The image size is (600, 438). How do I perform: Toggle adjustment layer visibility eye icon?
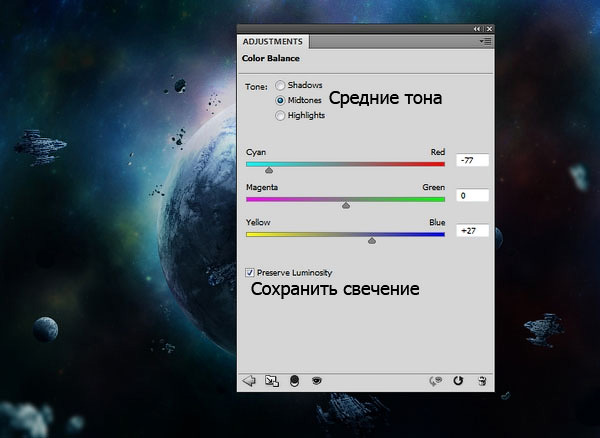click(316, 380)
